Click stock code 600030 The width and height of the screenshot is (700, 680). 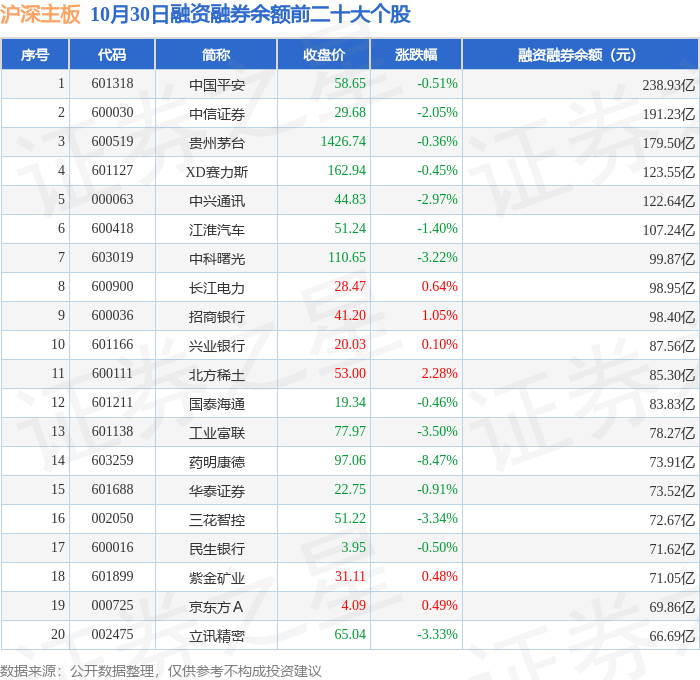[112, 113]
